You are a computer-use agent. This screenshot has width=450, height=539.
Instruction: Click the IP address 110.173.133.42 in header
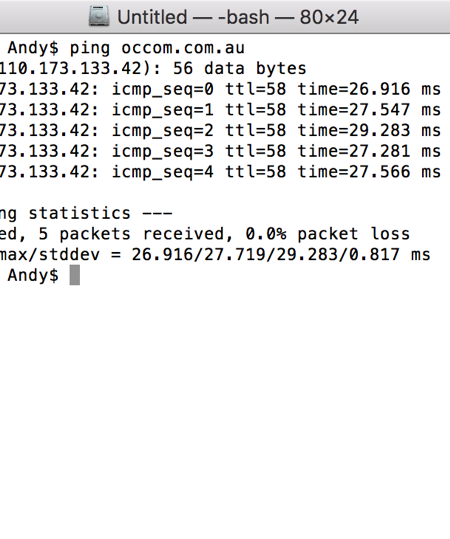(70, 69)
